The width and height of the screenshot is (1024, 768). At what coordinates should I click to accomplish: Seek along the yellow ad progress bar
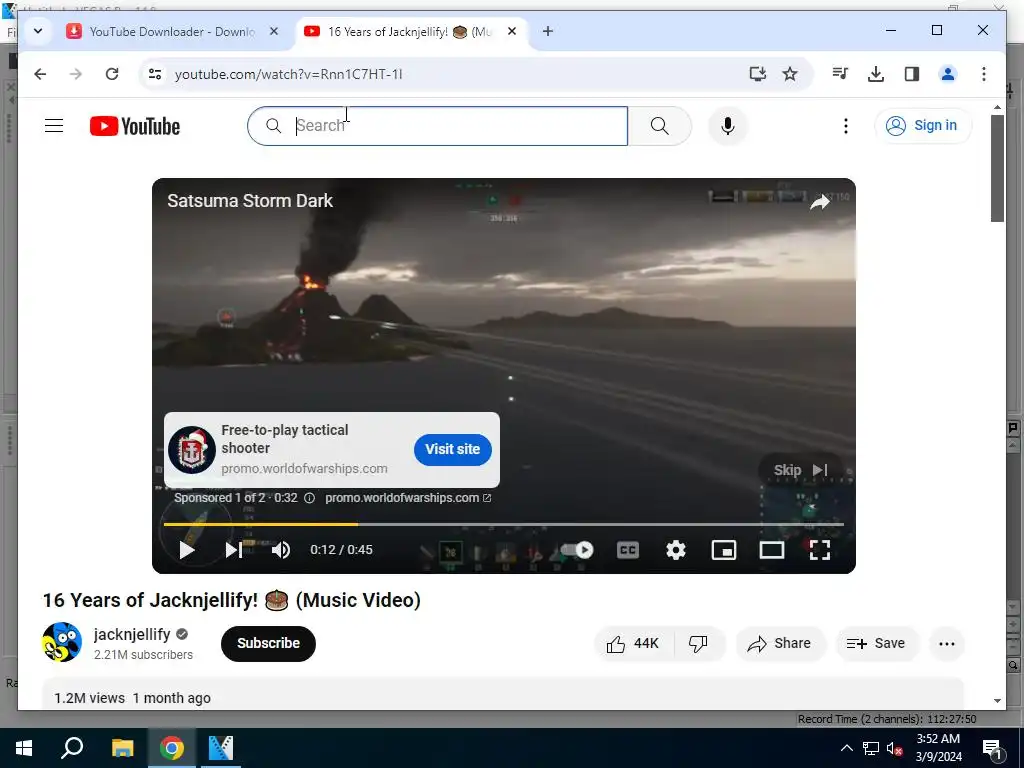[504, 524]
